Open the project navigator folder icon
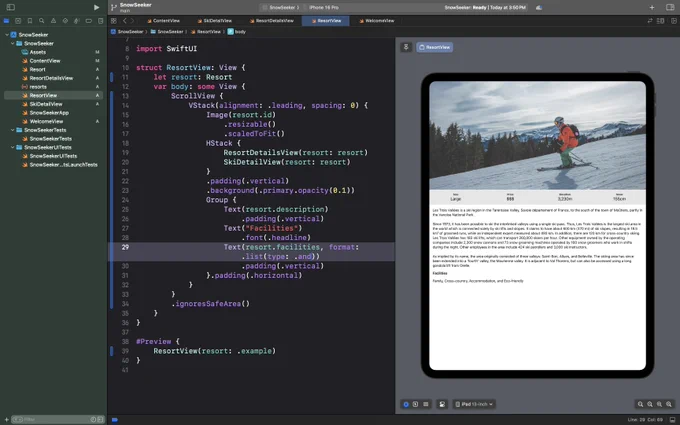The image size is (680, 425). [6, 20]
